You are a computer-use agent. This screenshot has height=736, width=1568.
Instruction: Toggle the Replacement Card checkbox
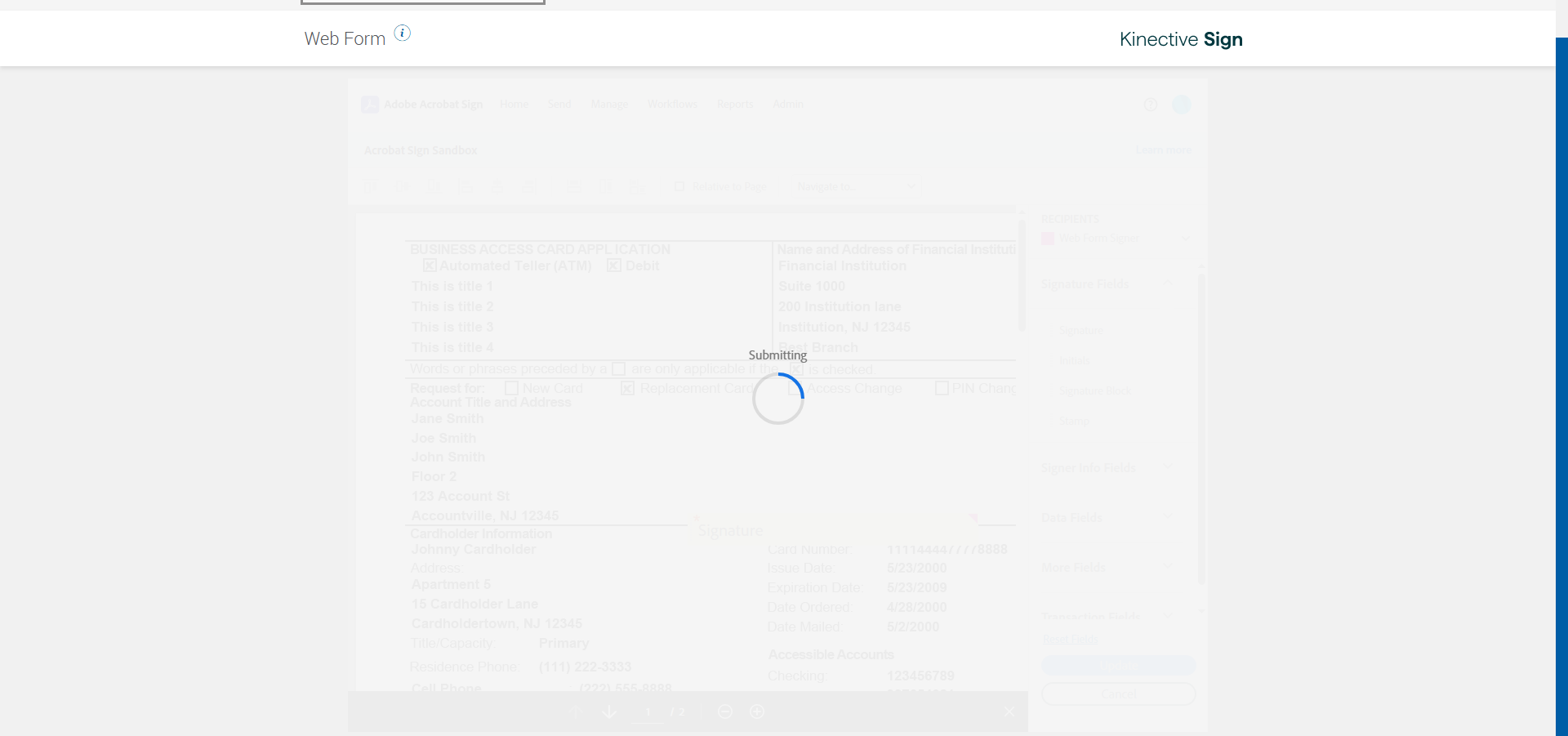[x=627, y=388]
